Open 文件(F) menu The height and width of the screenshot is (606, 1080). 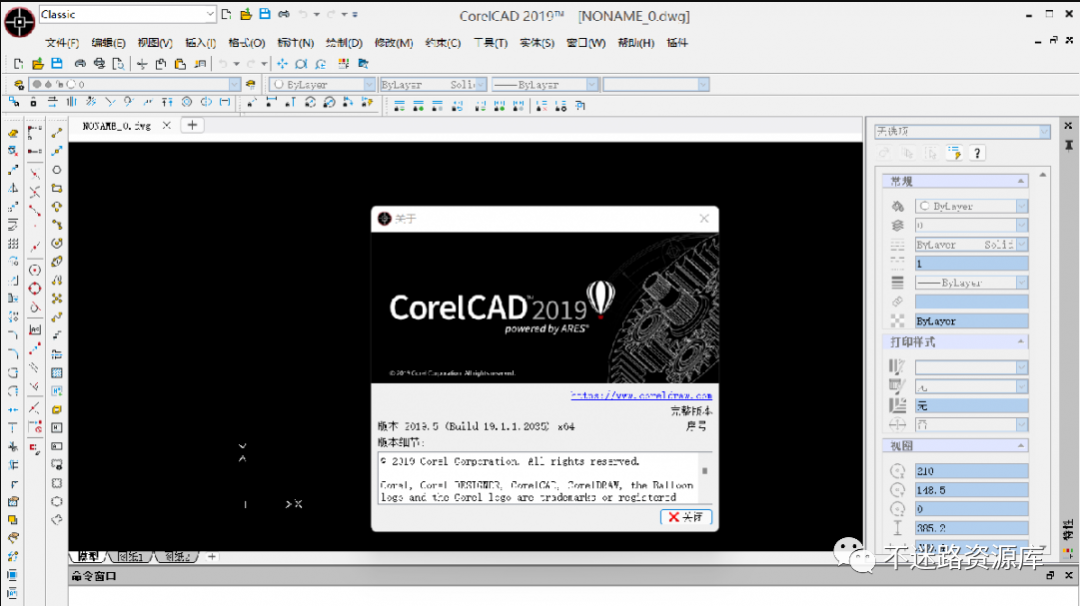(x=62, y=43)
